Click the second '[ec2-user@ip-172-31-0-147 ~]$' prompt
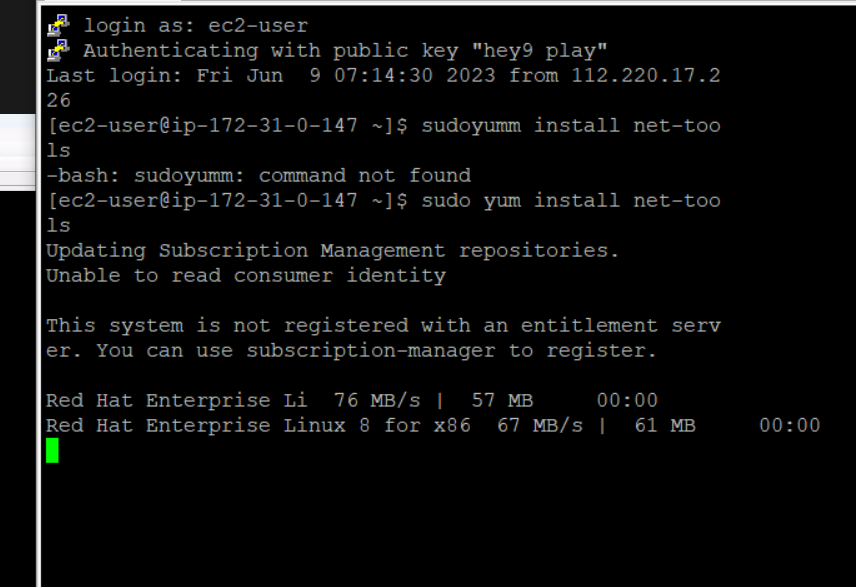 [x=227, y=200]
